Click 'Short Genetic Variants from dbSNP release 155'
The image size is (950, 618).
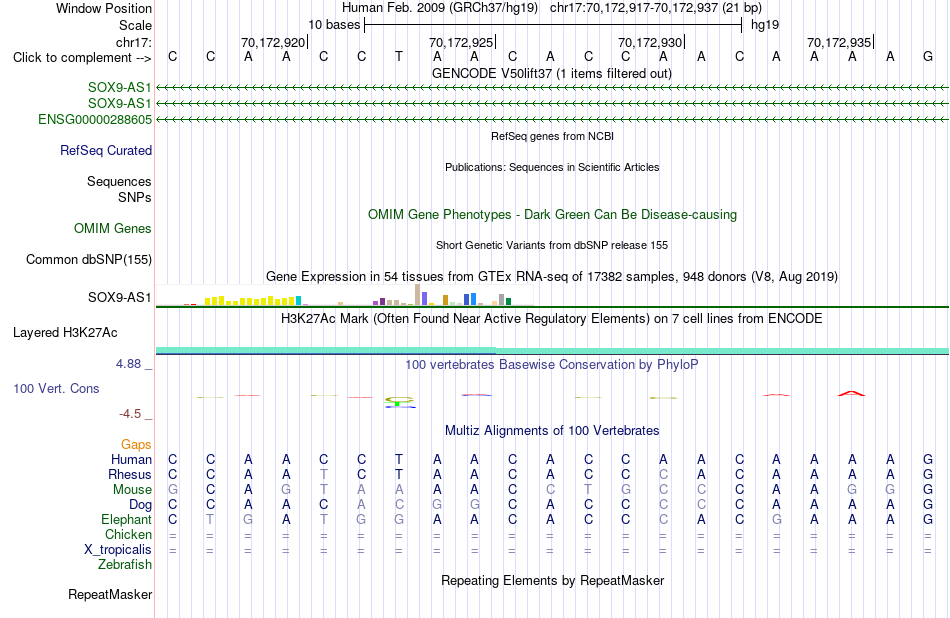tap(552, 245)
